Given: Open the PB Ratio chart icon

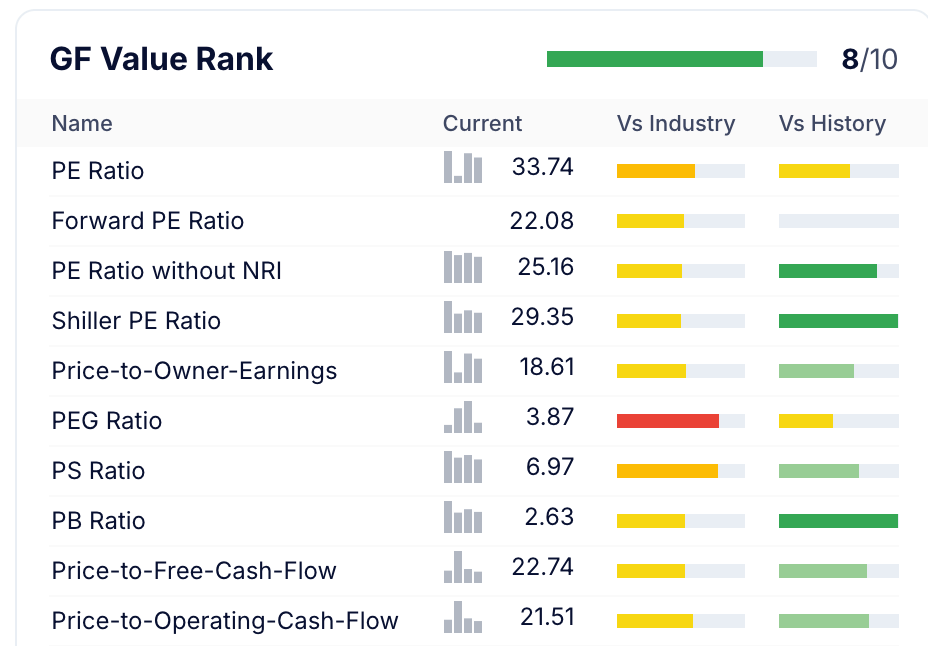Looking at the screenshot, I should point(463,517).
